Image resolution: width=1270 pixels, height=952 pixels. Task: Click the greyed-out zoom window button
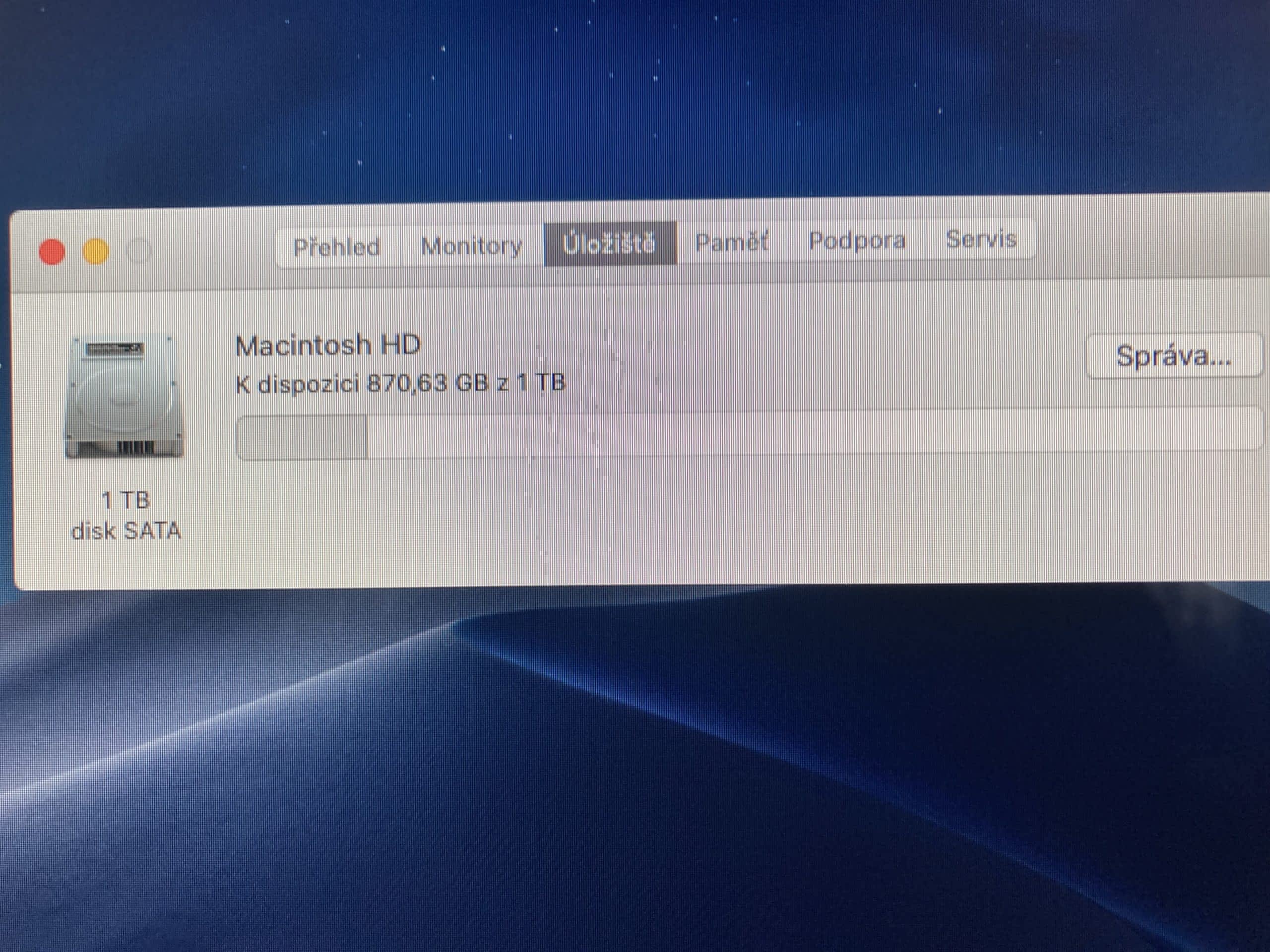click(x=138, y=251)
